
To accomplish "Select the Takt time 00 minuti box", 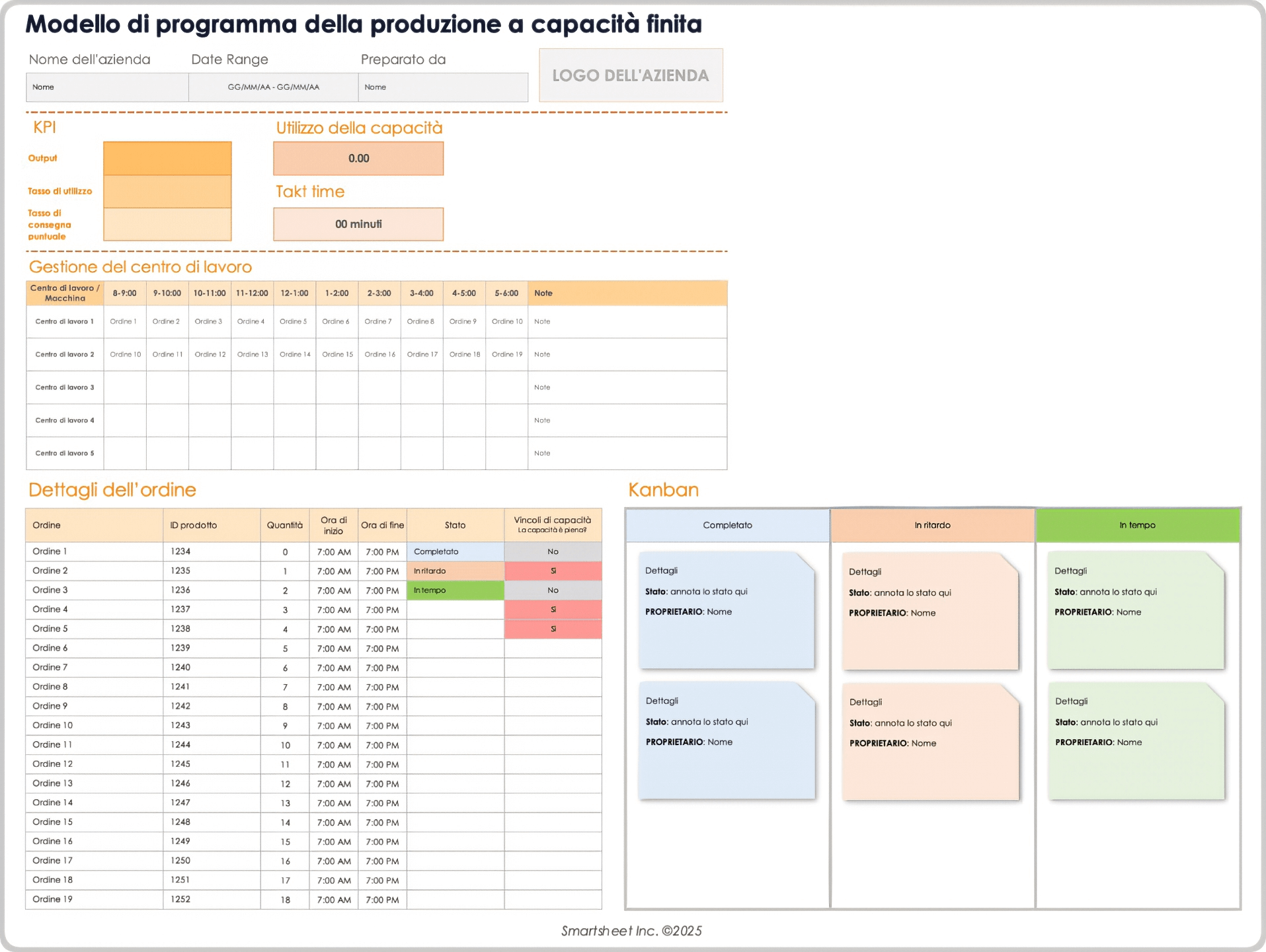I will click(358, 223).
